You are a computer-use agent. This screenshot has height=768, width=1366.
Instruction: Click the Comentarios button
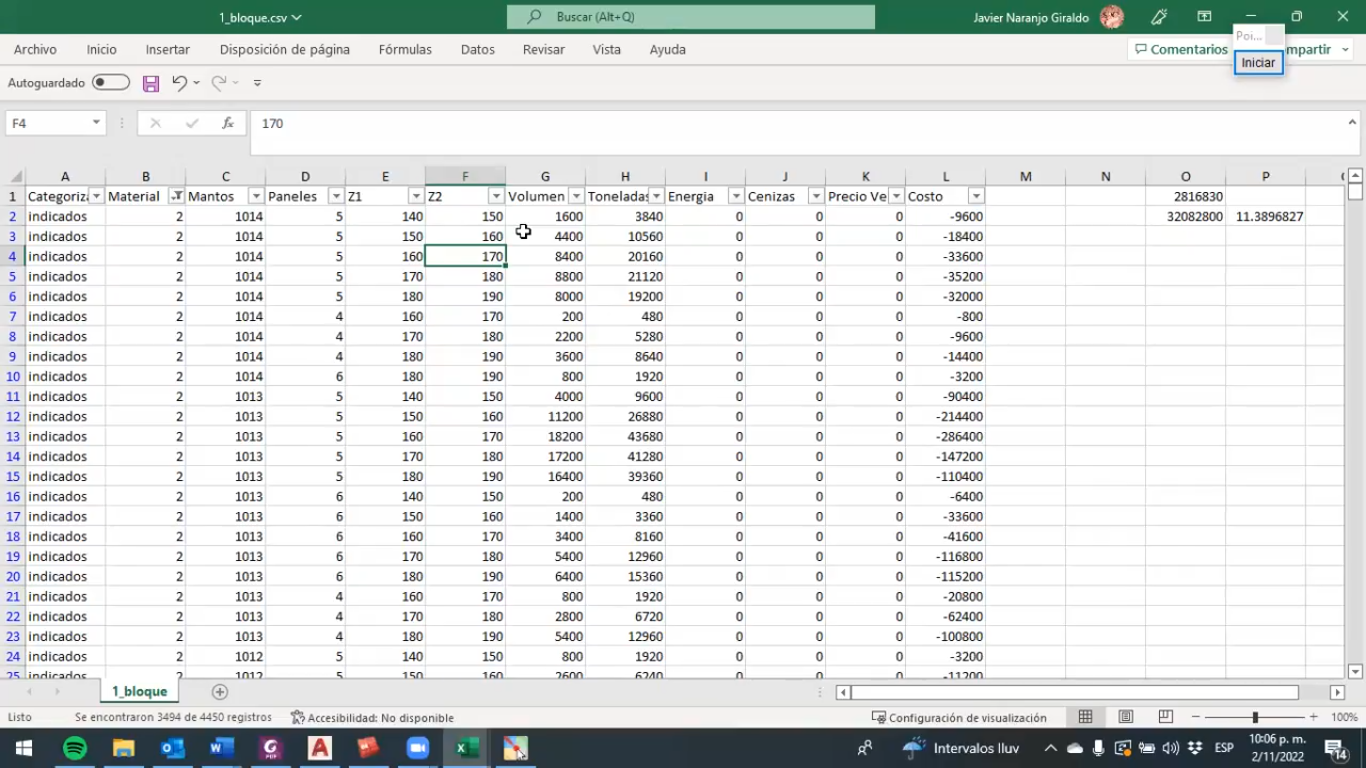[x=1181, y=49]
